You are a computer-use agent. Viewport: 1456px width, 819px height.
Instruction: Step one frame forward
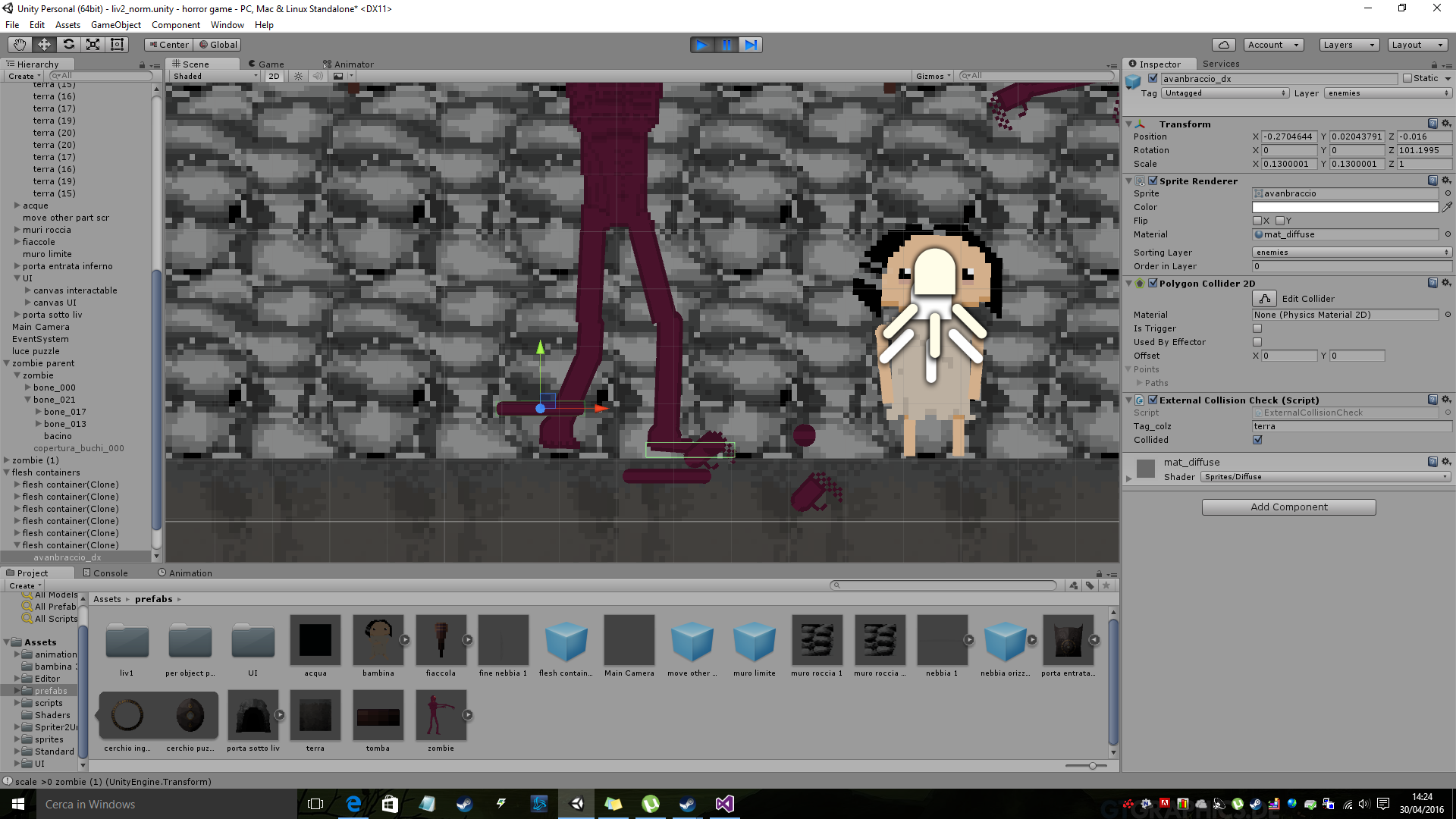pyautogui.click(x=750, y=45)
